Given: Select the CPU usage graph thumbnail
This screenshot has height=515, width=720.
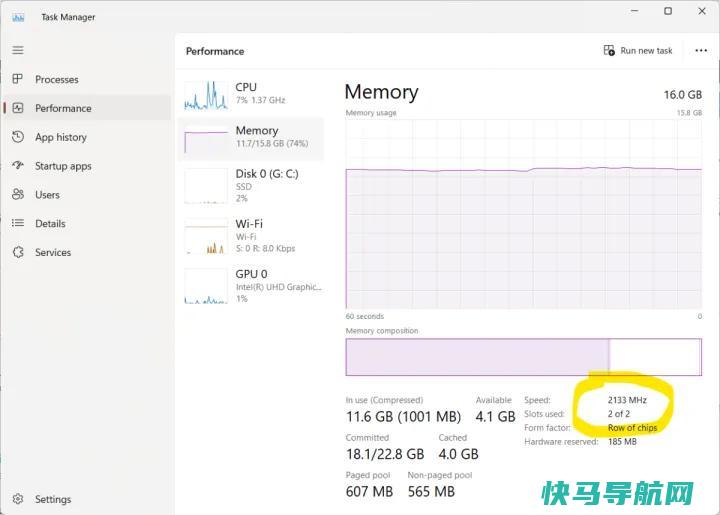Looking at the screenshot, I should (x=206, y=95).
